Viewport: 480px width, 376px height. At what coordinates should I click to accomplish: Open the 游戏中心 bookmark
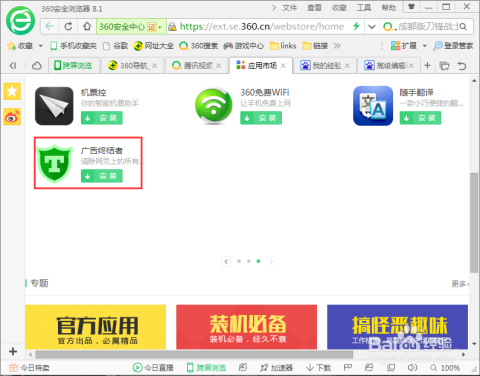[x=244, y=46]
